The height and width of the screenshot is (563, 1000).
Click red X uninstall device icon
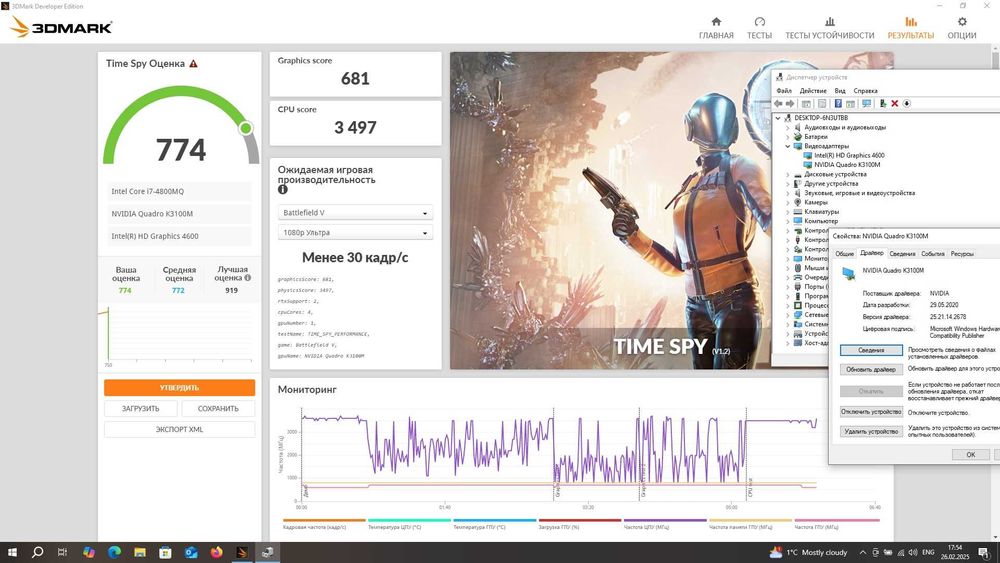pyautogui.click(x=895, y=103)
